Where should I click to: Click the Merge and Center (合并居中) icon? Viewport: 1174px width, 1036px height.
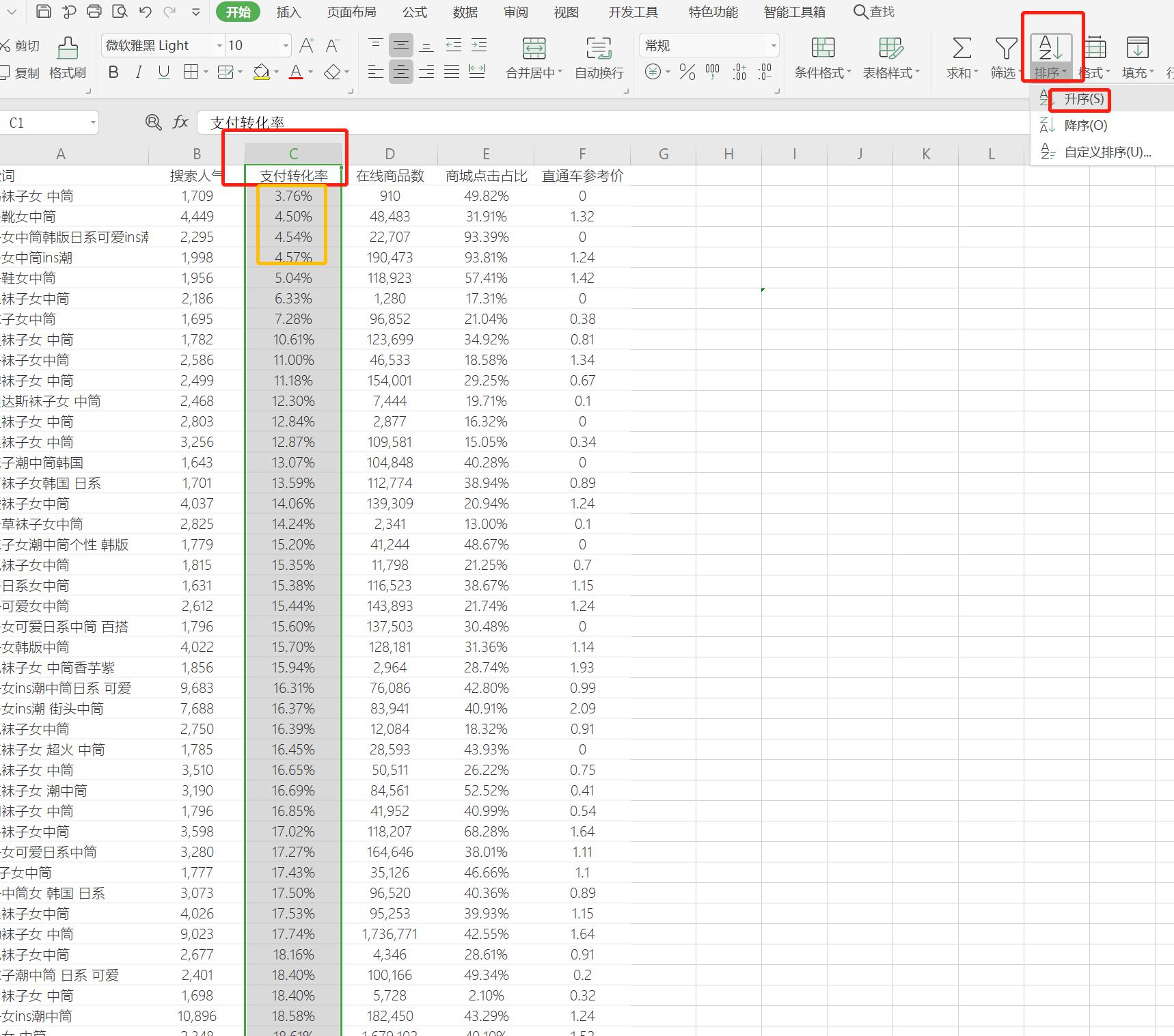click(534, 49)
